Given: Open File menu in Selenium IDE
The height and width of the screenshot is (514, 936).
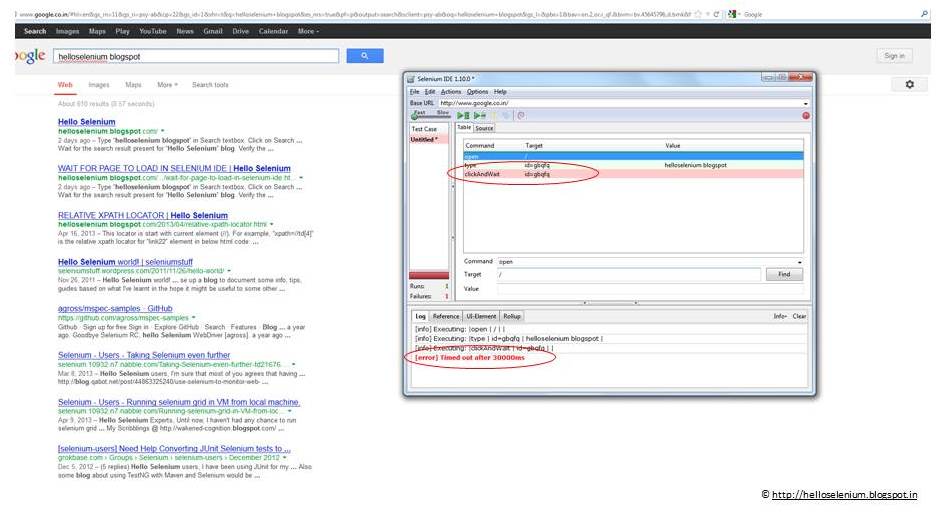Looking at the screenshot, I should coord(414,92).
